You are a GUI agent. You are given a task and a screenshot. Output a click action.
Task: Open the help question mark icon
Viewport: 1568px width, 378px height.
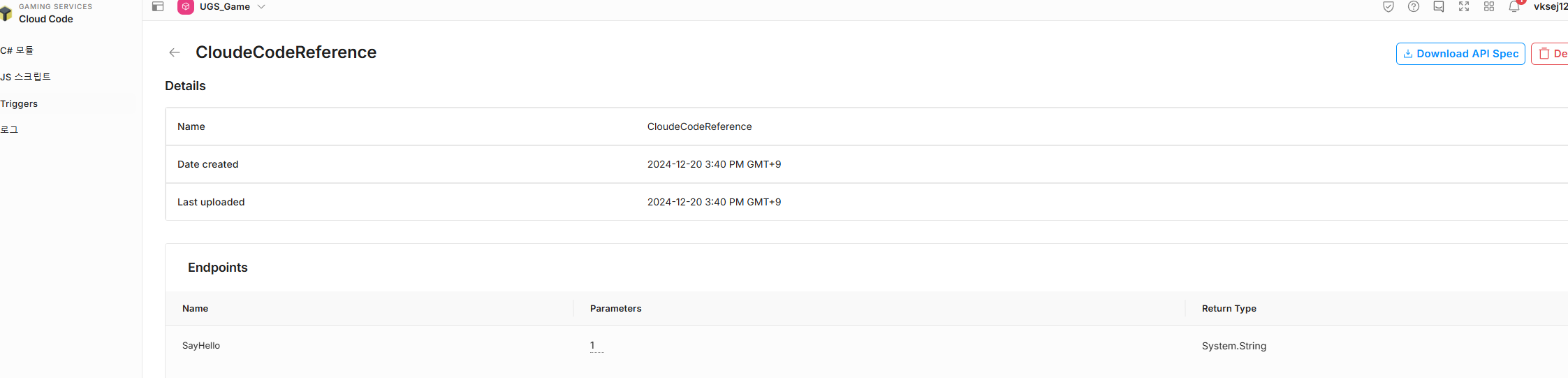(x=1414, y=7)
